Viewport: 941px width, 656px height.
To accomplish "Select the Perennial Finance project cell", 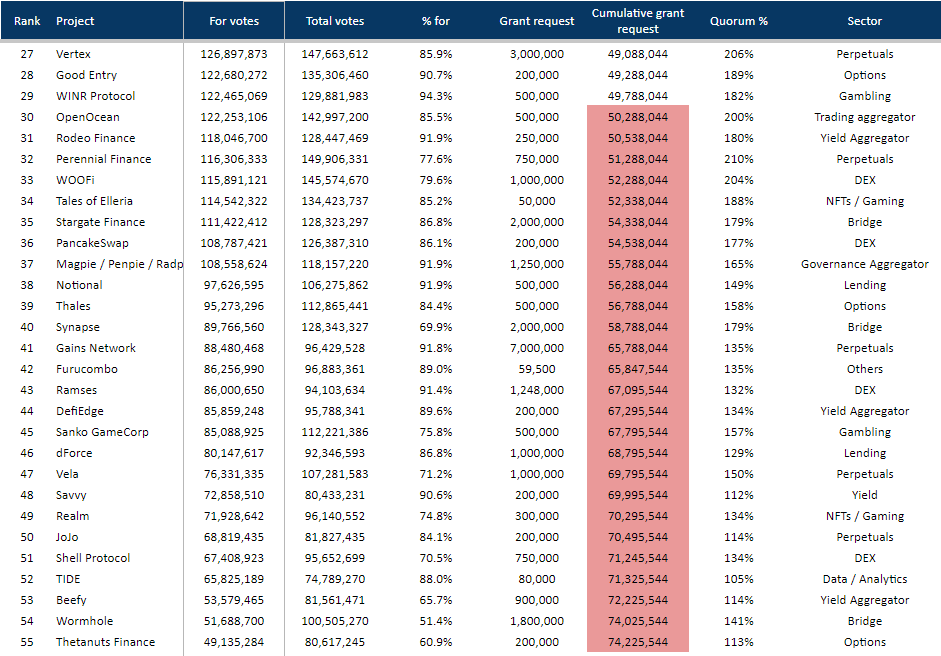I will click(x=103, y=159).
